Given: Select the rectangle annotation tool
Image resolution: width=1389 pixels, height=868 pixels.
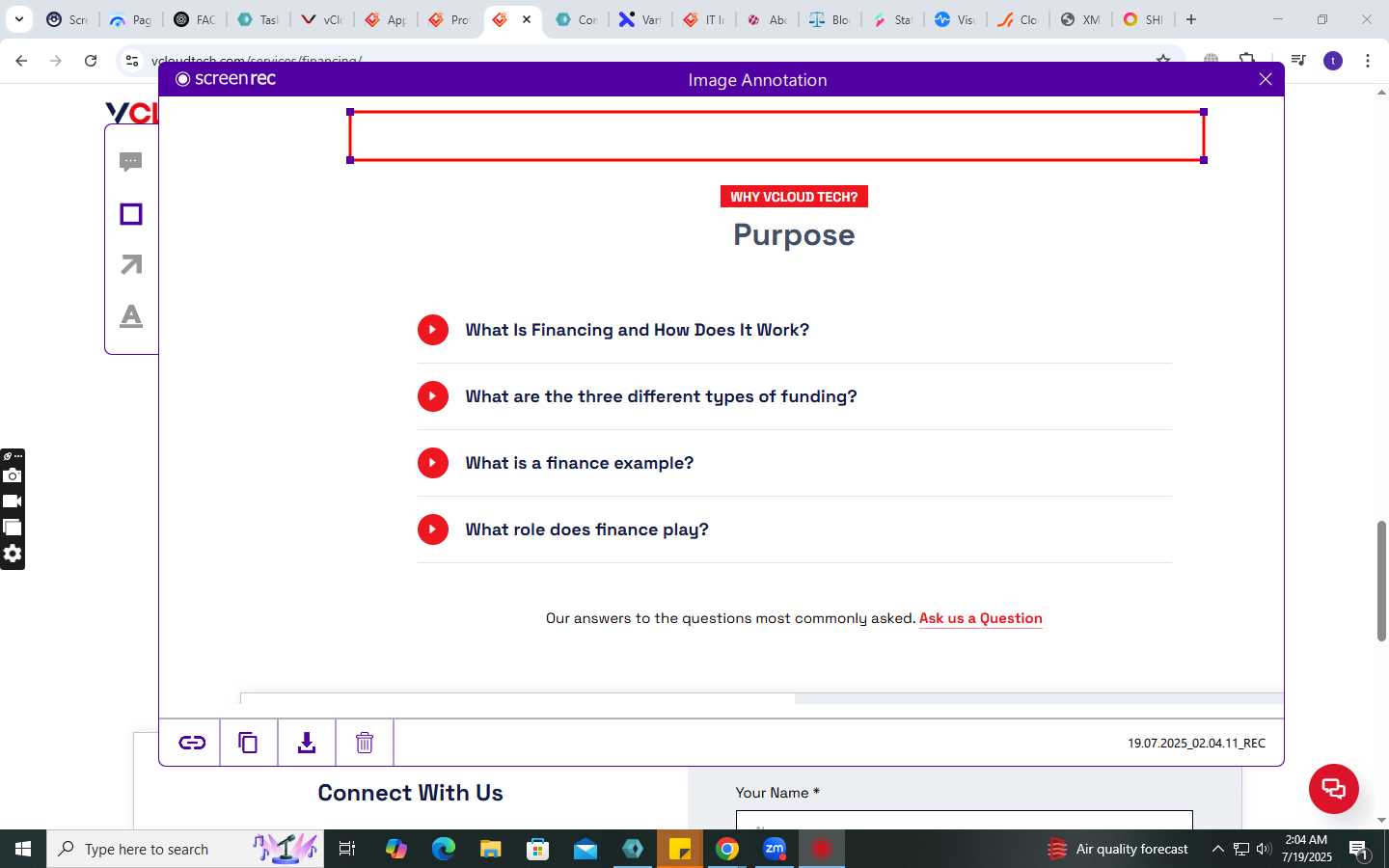Looking at the screenshot, I should pyautogui.click(x=131, y=214).
